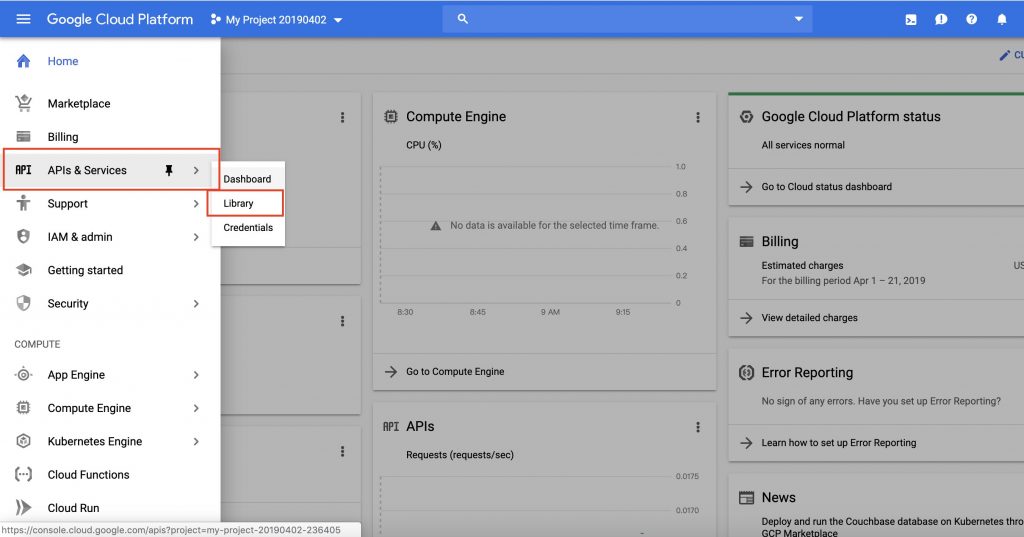This screenshot has width=1024, height=537.
Task: Click the Cloud Run arrows icon
Action: coord(24,508)
